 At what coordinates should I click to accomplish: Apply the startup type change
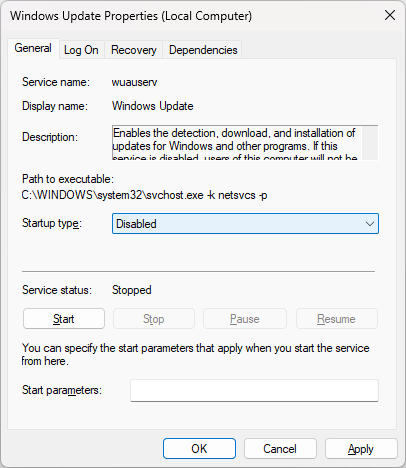pyautogui.click(x=361, y=449)
